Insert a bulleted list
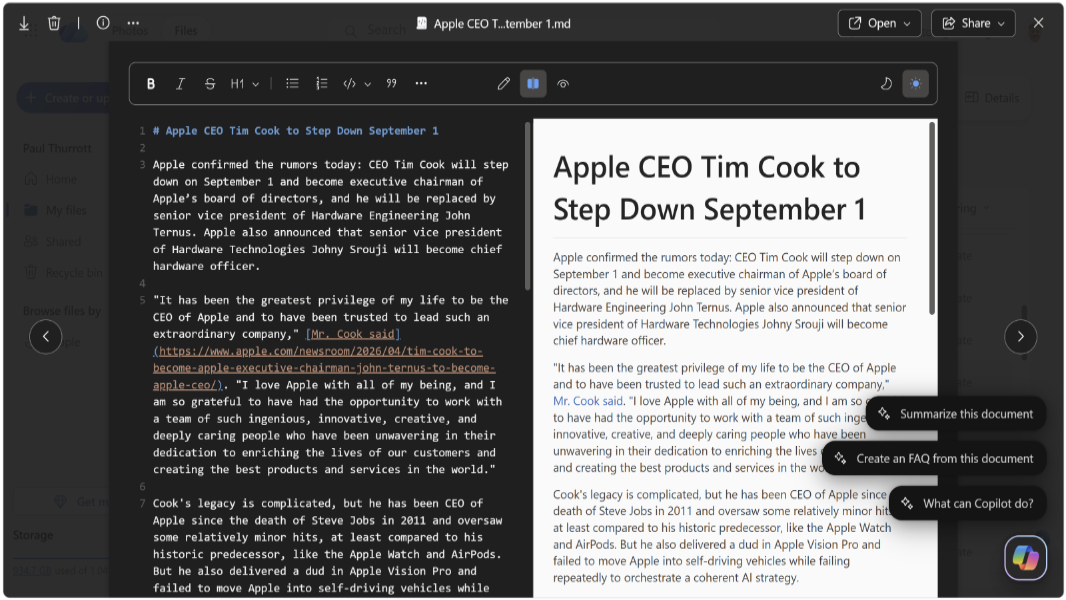The width and height of the screenshot is (1066, 600). click(x=292, y=83)
